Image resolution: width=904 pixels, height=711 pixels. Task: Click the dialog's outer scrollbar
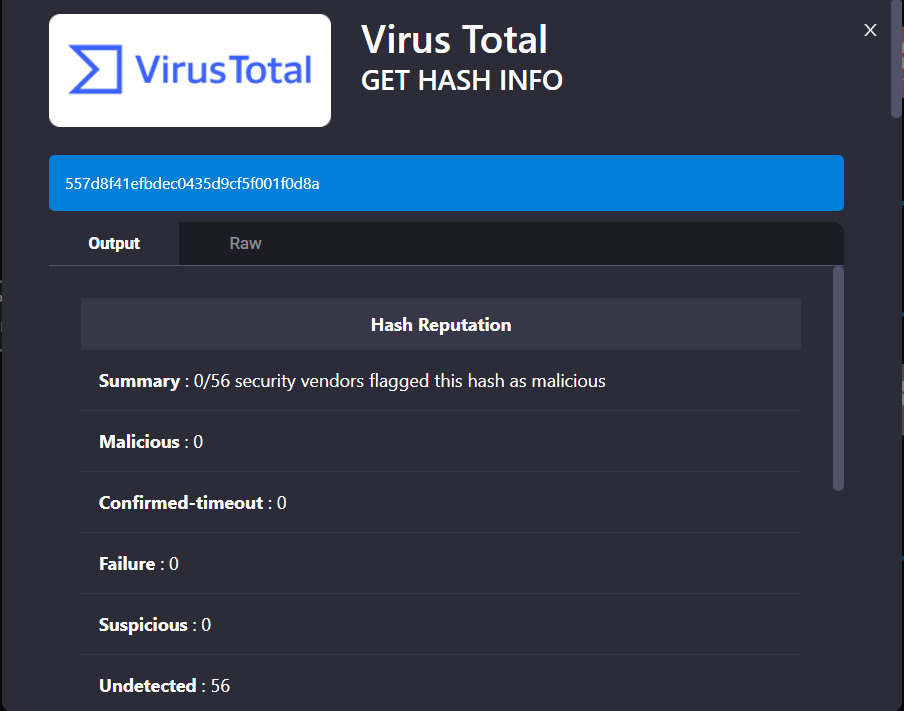click(x=897, y=58)
